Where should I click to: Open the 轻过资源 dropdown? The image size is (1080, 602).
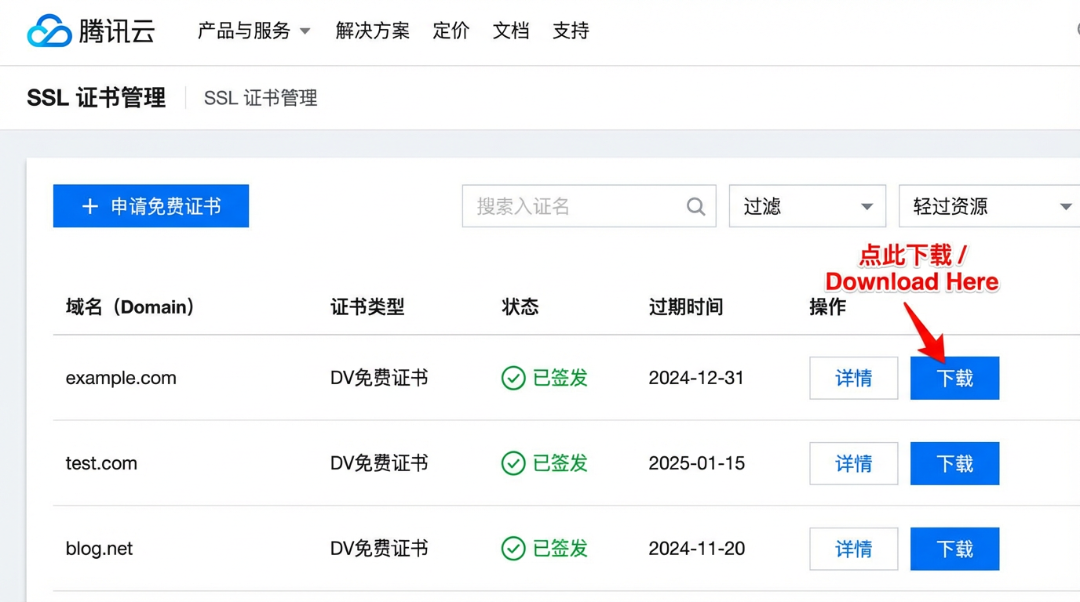[x=990, y=206]
